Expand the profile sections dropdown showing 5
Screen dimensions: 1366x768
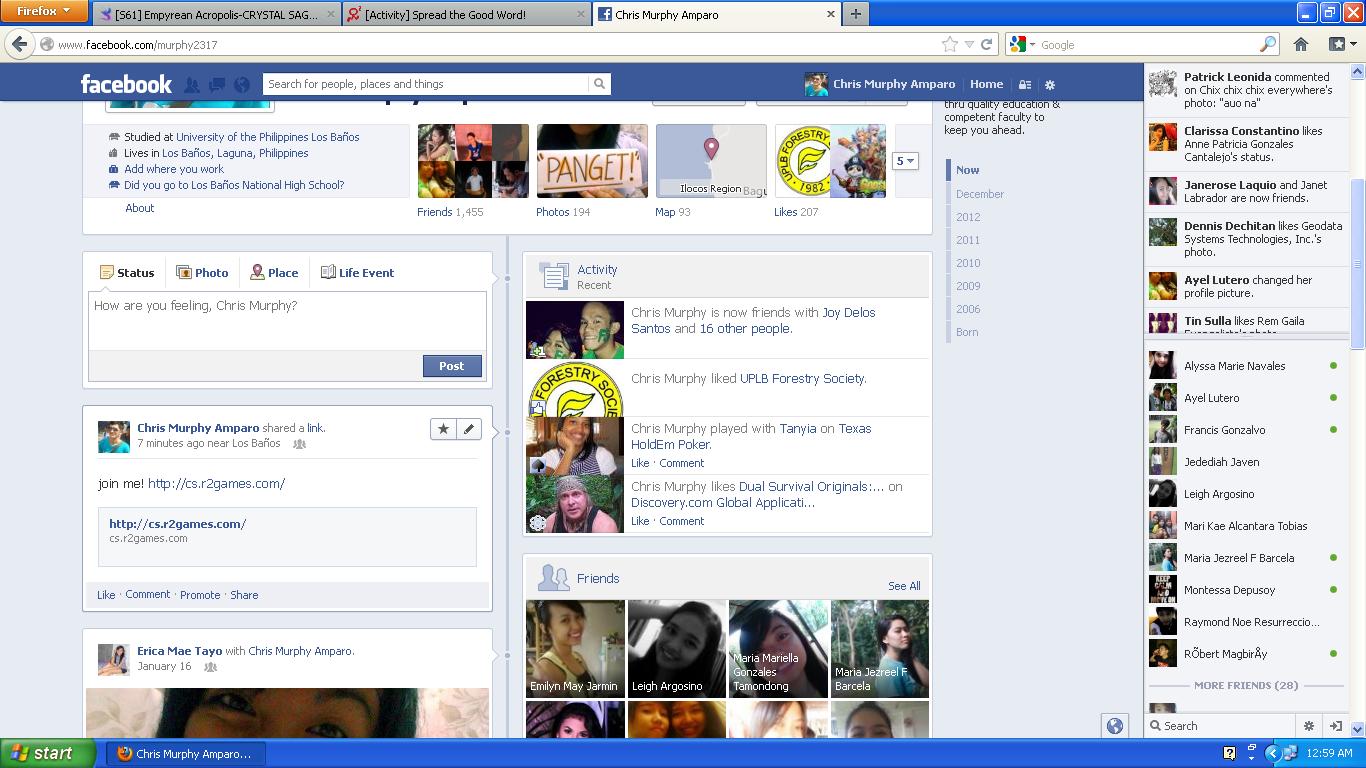point(905,161)
